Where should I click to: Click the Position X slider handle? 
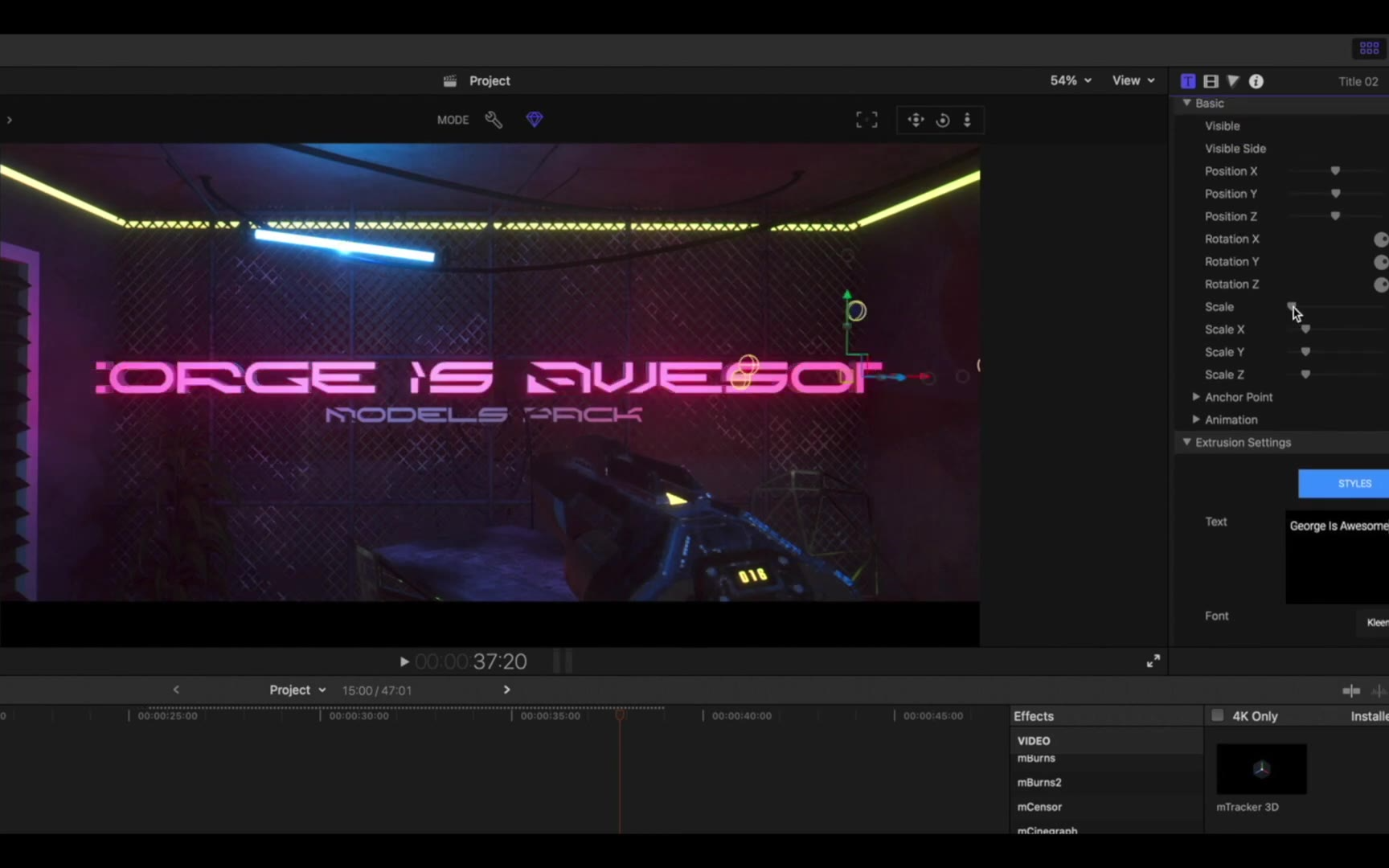(1335, 171)
